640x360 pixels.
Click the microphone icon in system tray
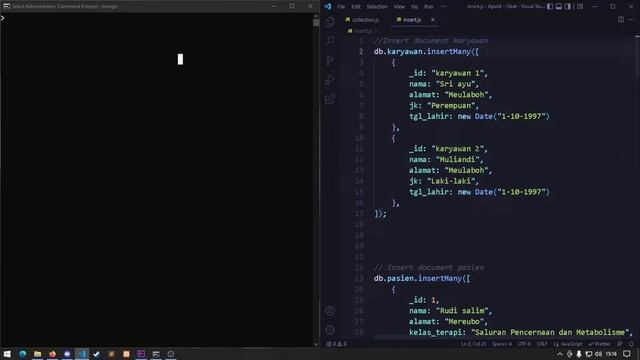(579, 354)
